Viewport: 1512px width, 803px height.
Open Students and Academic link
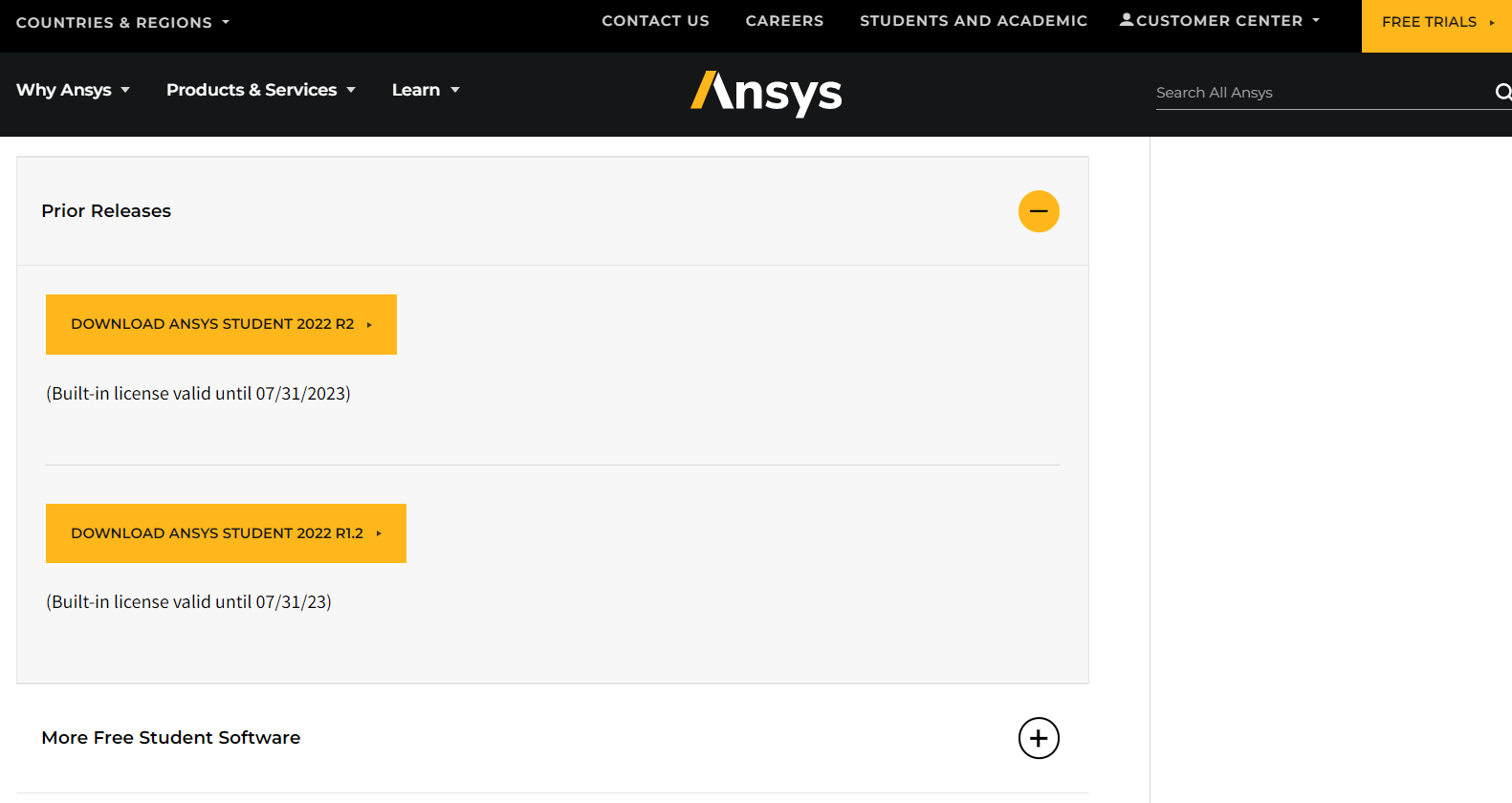(x=974, y=20)
